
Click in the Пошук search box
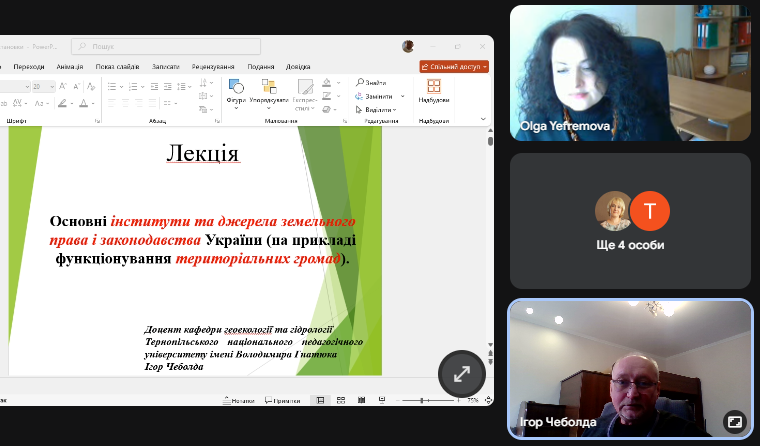click(x=166, y=47)
